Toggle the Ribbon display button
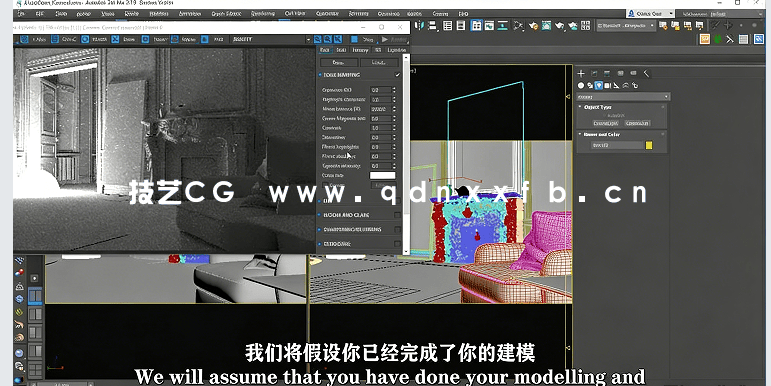The image size is (771, 386). (476, 26)
